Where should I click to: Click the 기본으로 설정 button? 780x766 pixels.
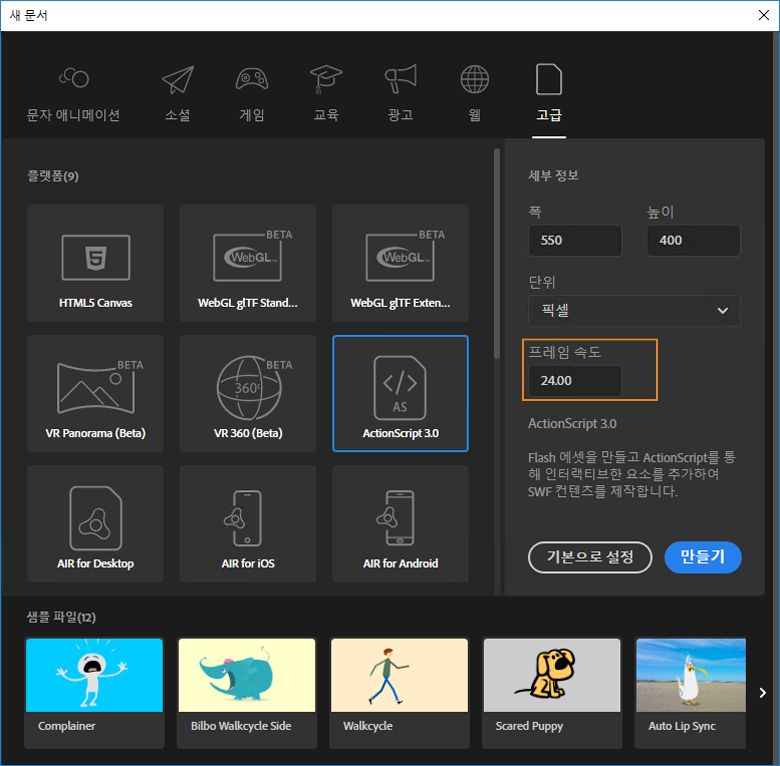click(x=590, y=557)
